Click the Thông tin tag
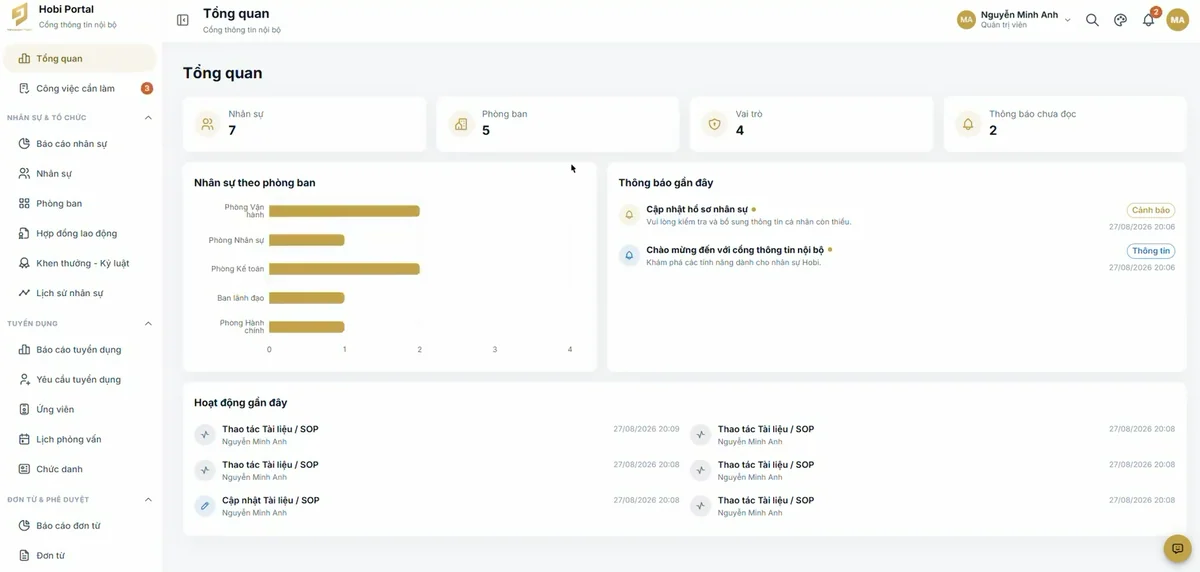This screenshot has width=1200, height=572. point(1151,251)
